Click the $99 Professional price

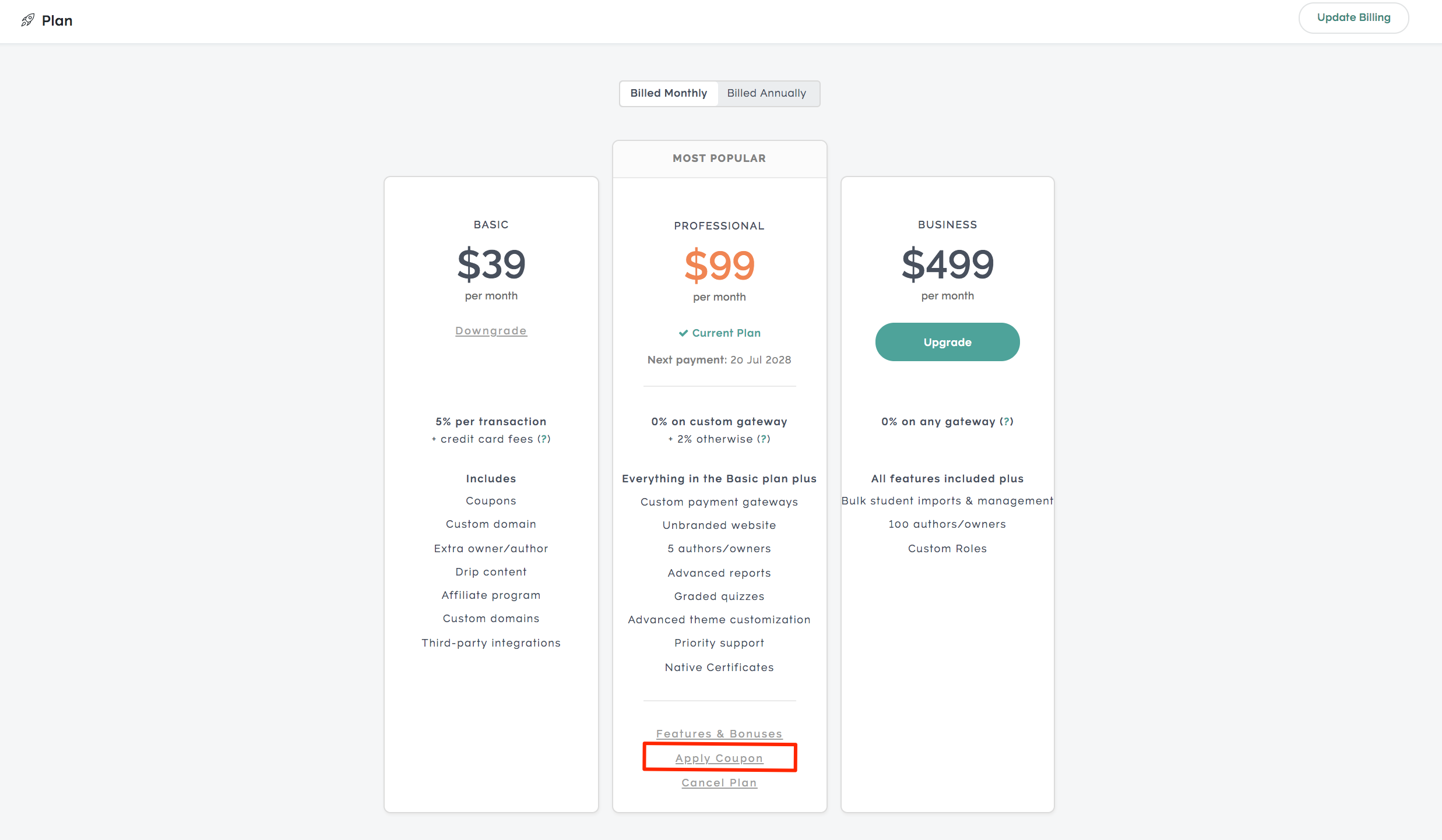pyautogui.click(x=719, y=265)
